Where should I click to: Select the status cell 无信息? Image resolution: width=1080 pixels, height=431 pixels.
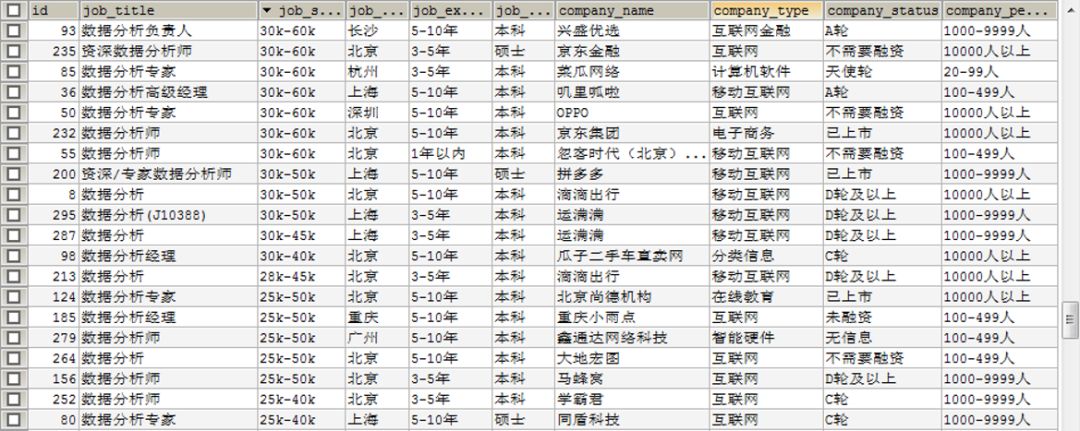tap(882, 338)
